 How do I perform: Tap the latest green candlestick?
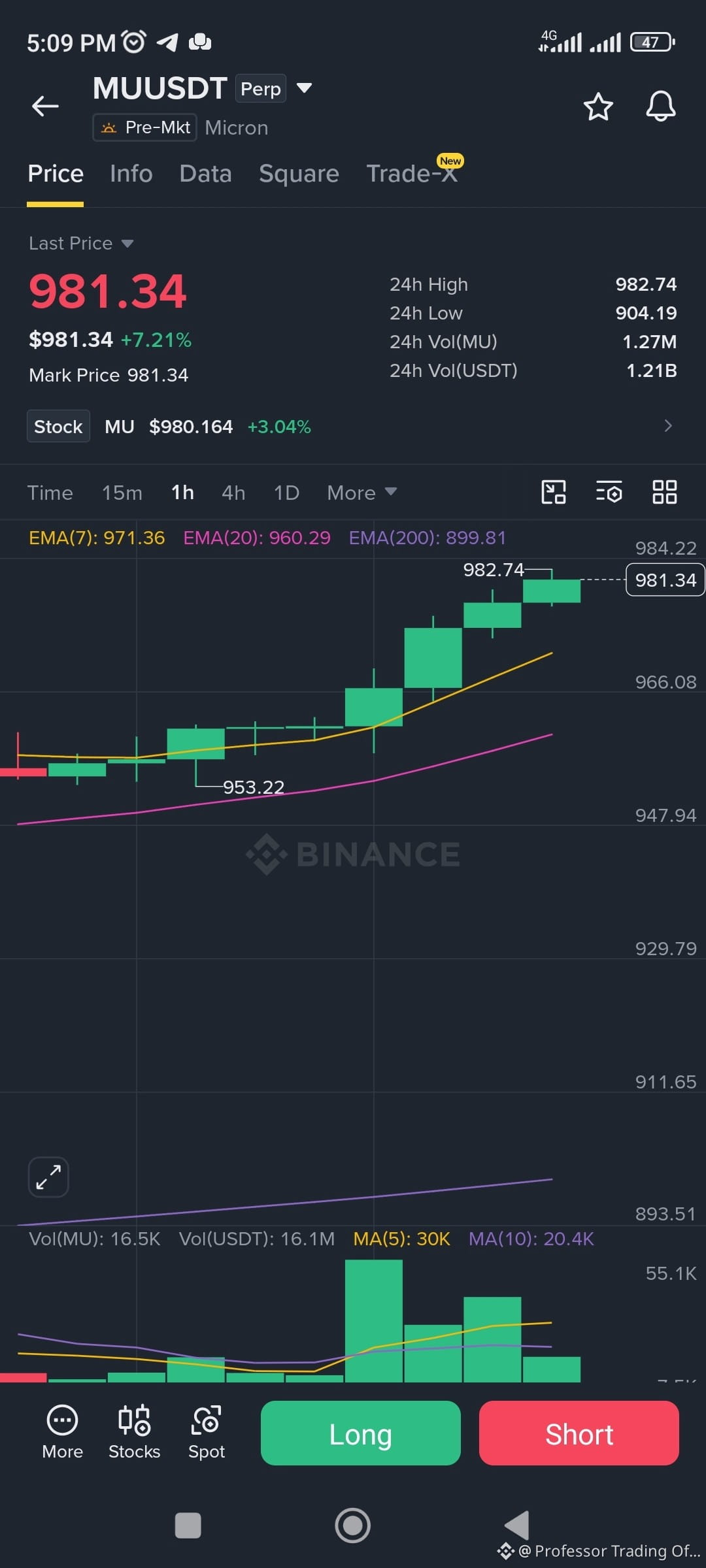click(552, 591)
